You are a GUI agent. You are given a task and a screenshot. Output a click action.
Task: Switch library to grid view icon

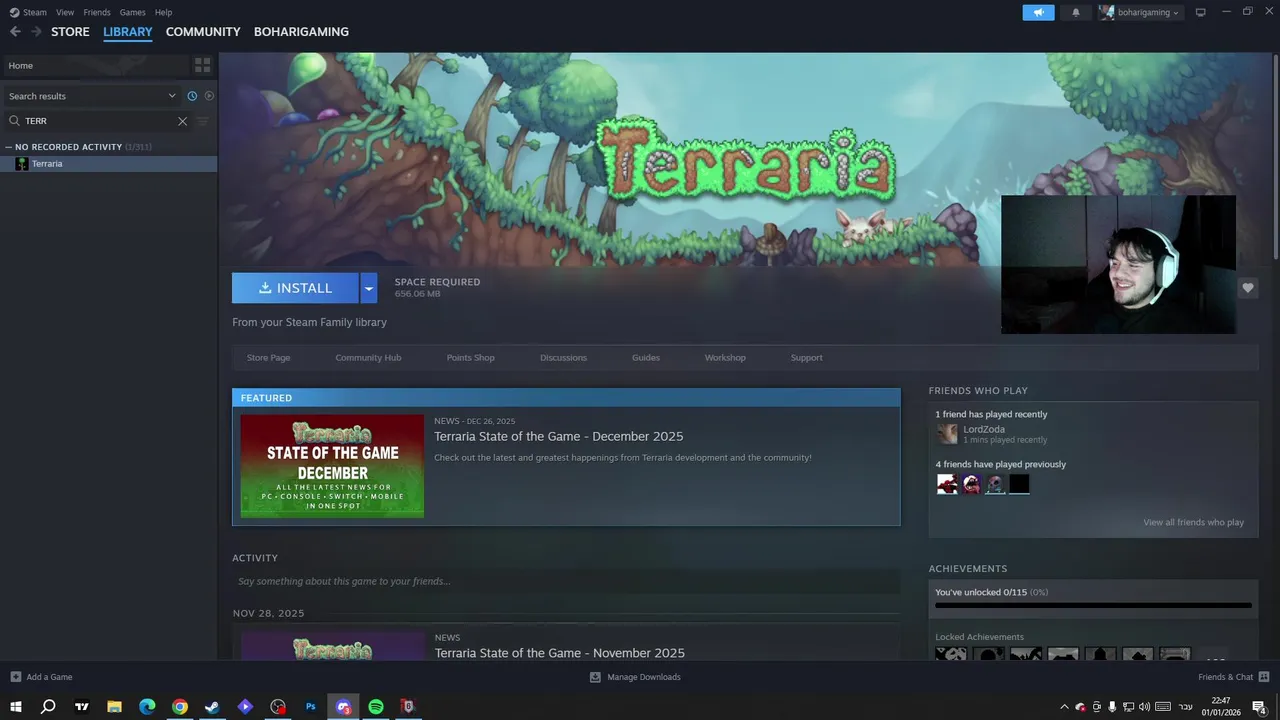click(x=203, y=65)
